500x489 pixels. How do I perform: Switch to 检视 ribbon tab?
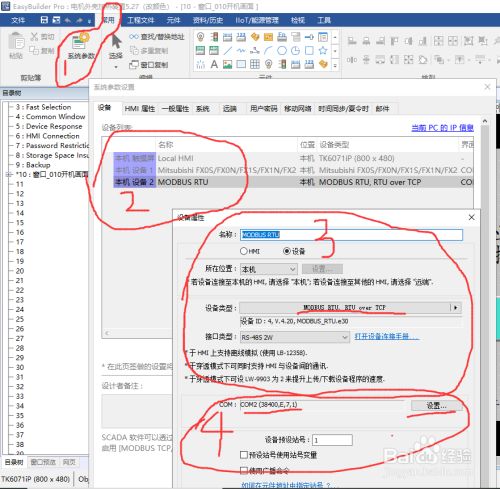(x=298, y=20)
